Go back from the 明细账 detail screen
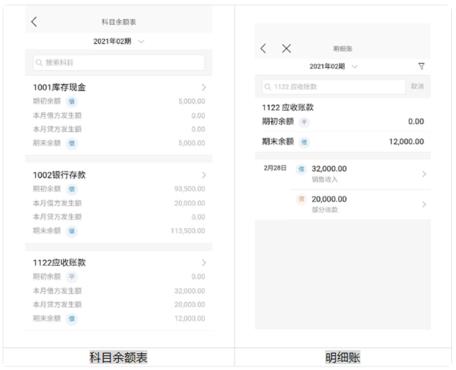This screenshot has height=370, width=456. [x=263, y=49]
